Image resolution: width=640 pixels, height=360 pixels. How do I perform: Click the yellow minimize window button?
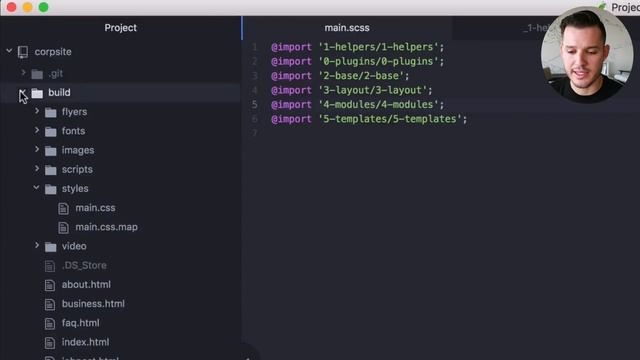(28, 7)
